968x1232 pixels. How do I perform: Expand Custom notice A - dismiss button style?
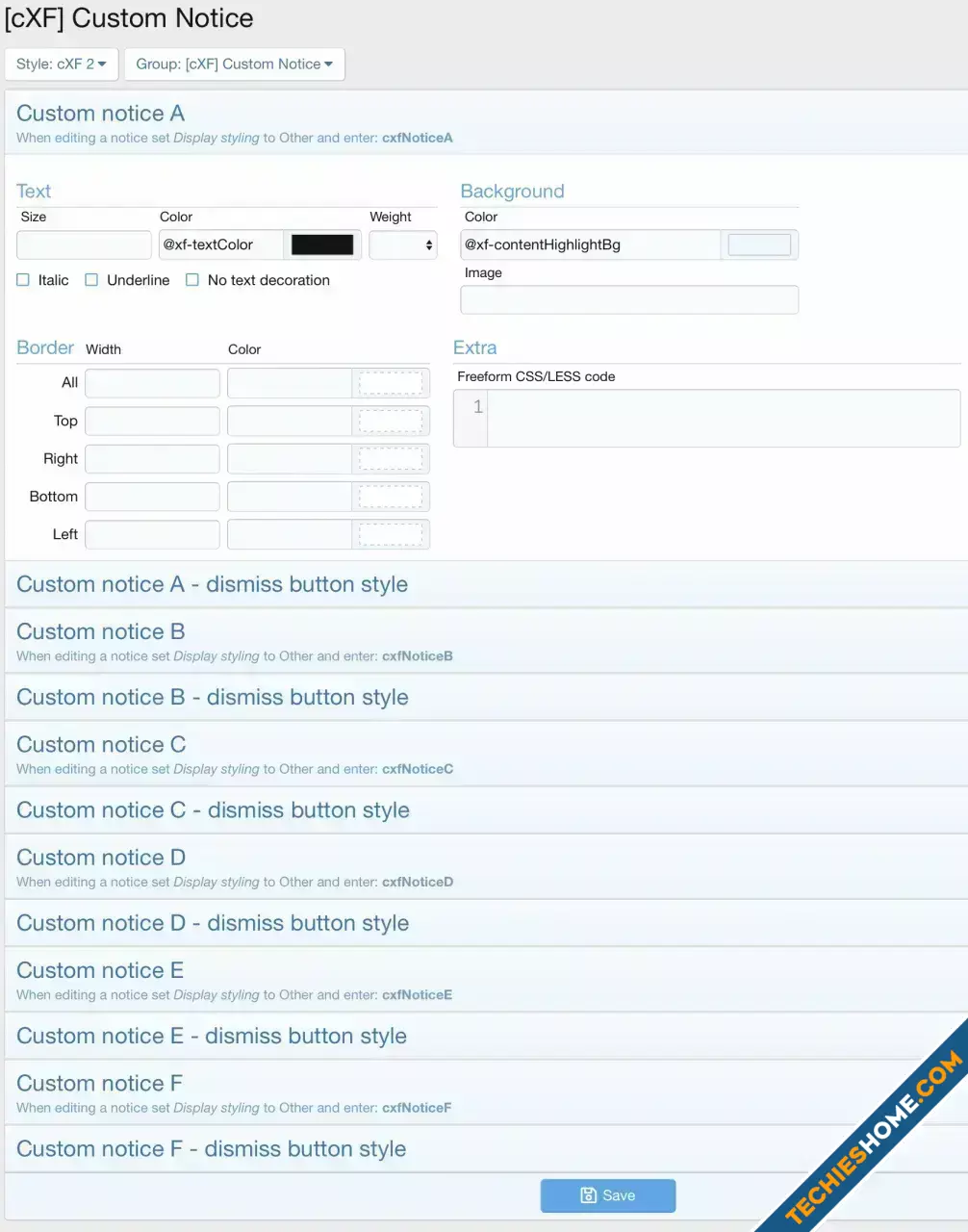(x=486, y=584)
